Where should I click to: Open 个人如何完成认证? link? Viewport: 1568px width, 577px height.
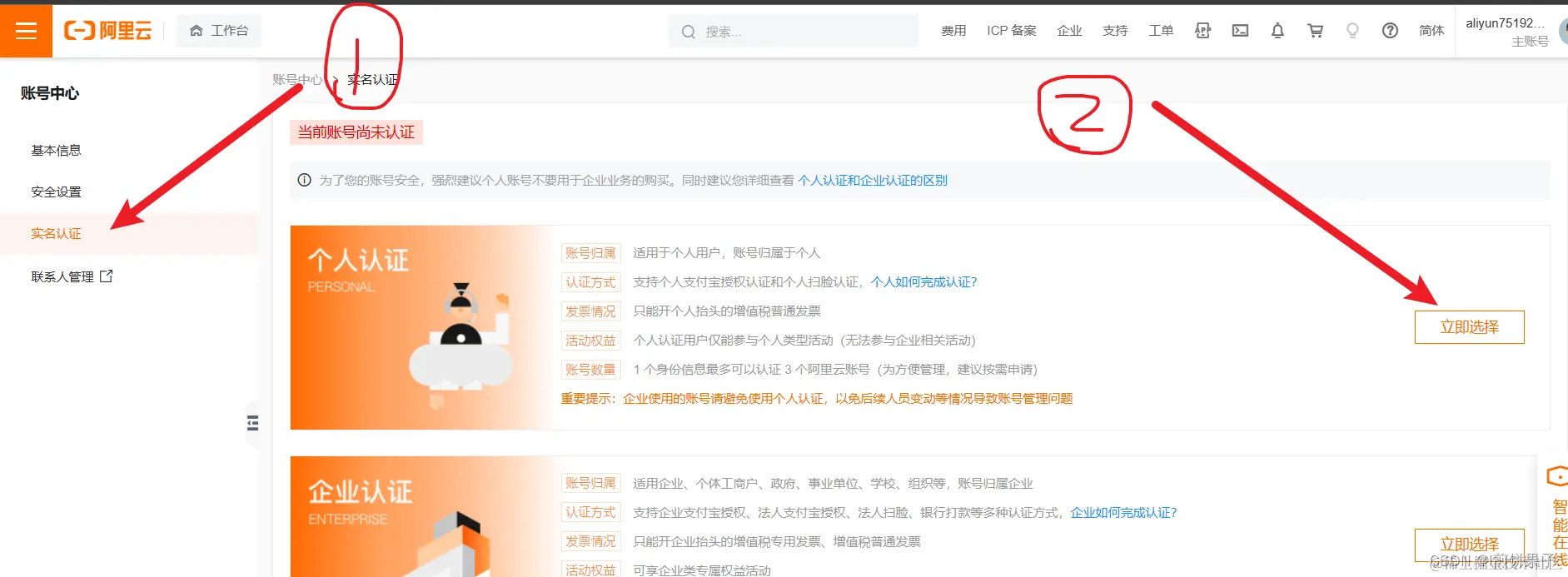pyautogui.click(x=924, y=282)
